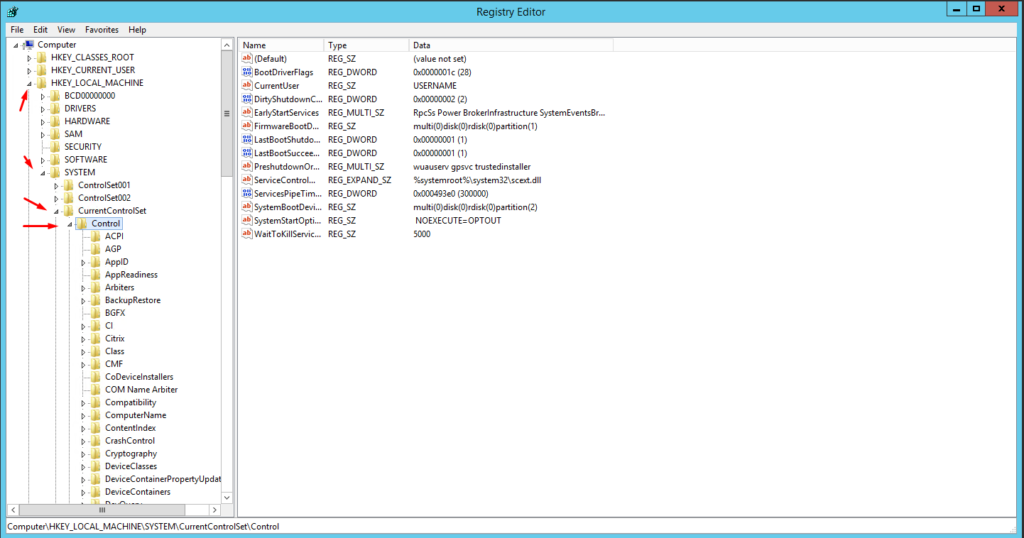Click the SAM folder icon

[56, 134]
